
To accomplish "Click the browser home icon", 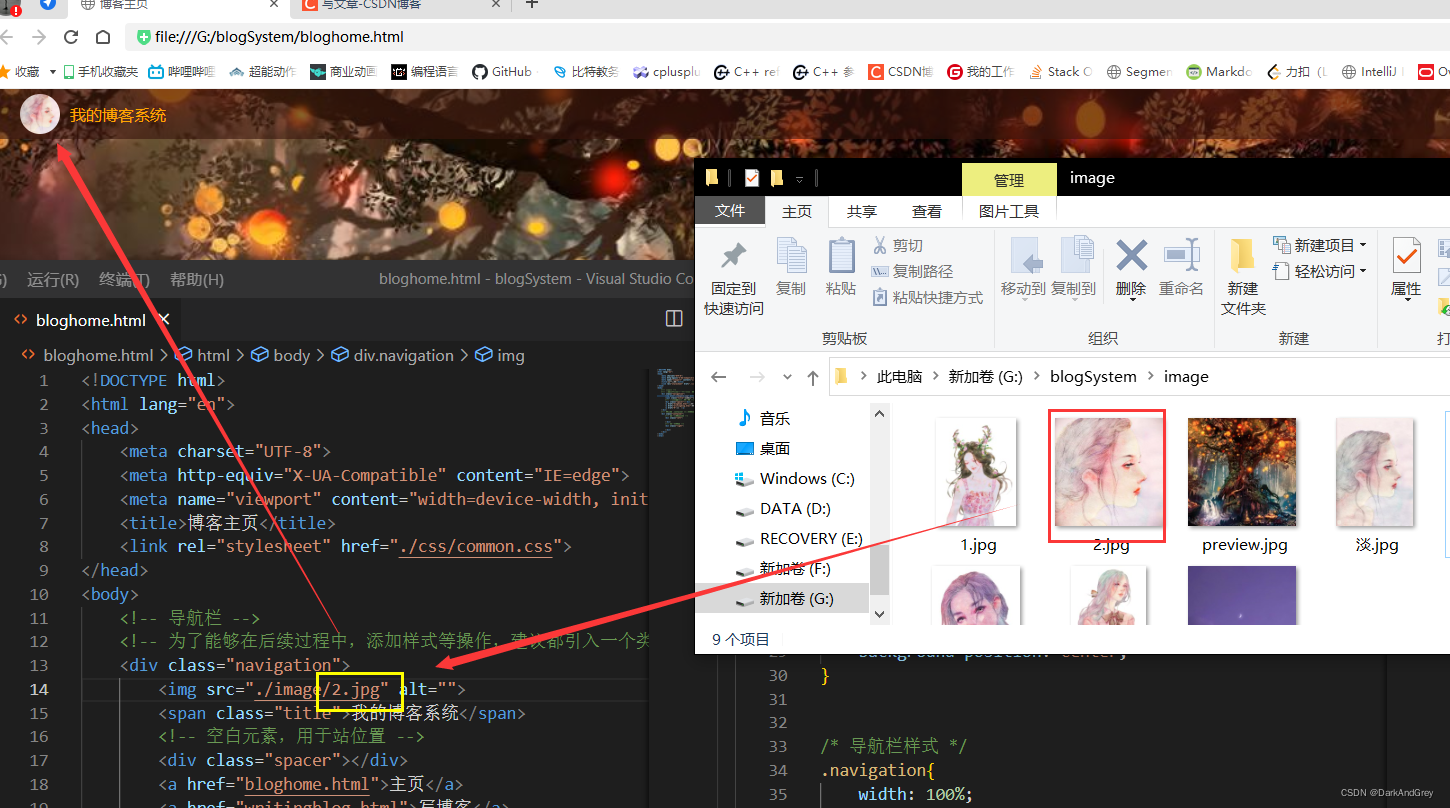I will point(103,37).
